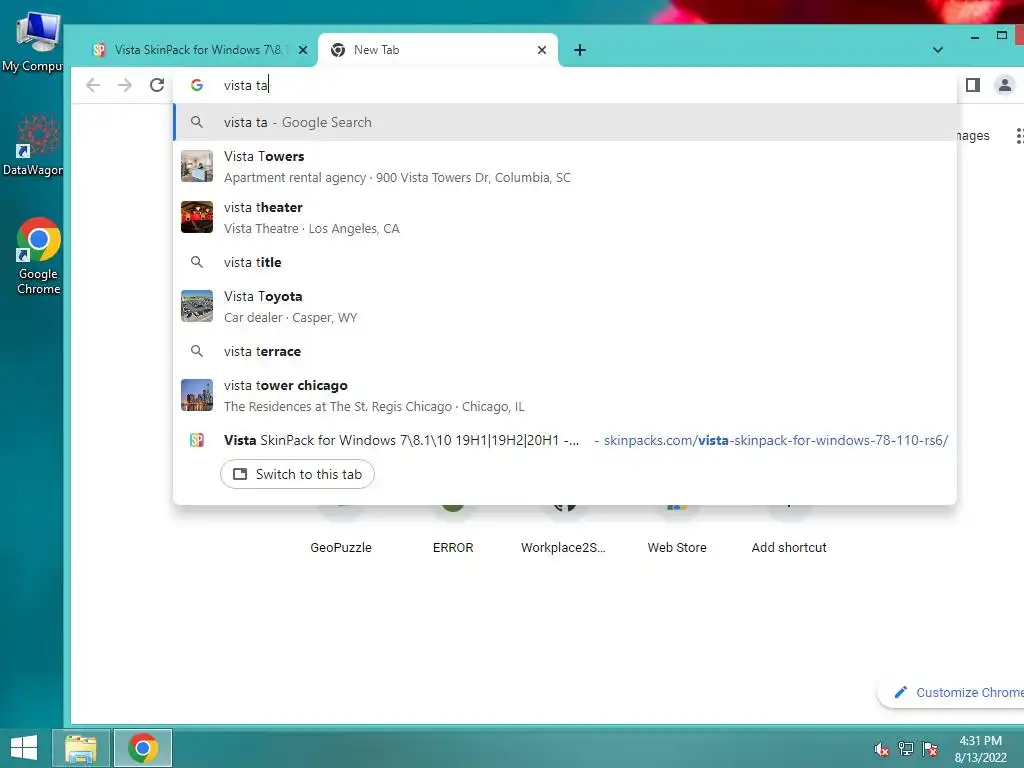Click the vista tower chicago skyline thumbnail

(197, 395)
